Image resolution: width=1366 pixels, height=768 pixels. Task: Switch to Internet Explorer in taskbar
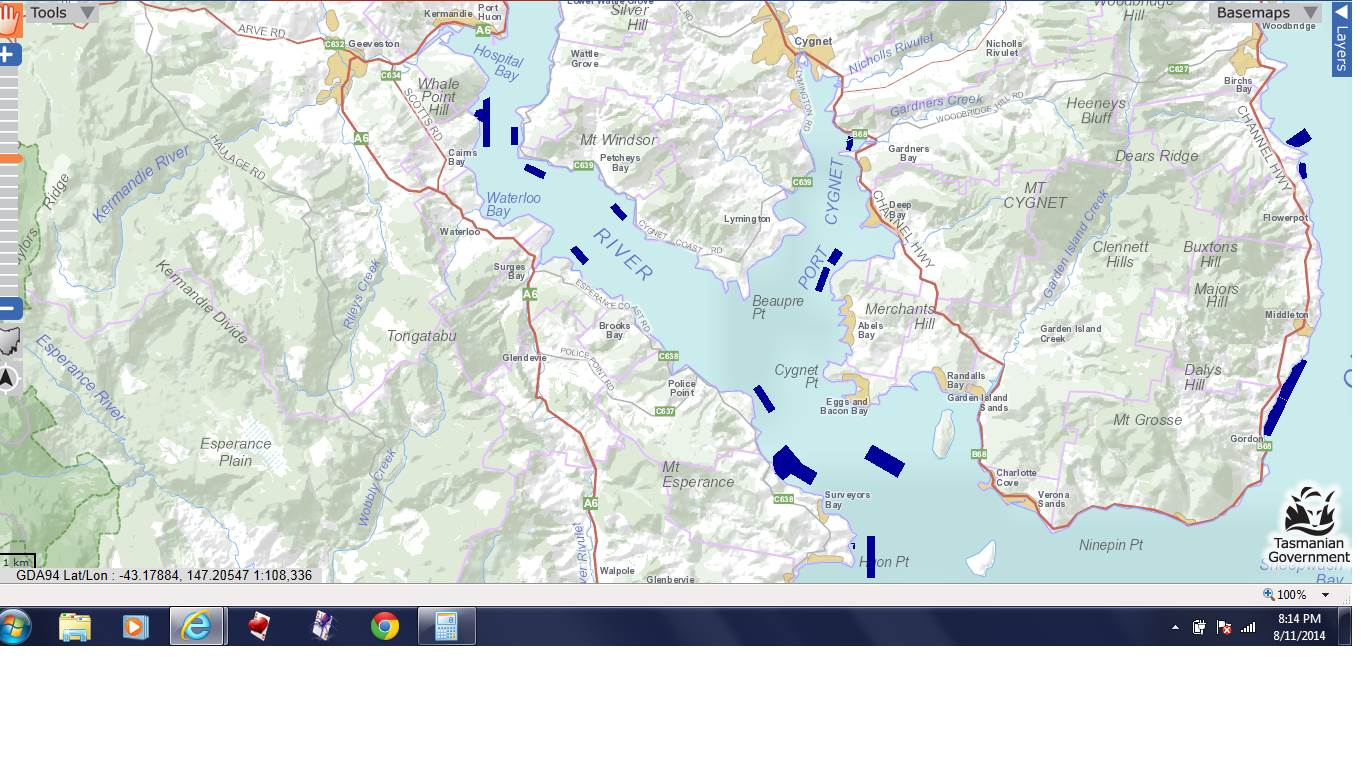[196, 627]
